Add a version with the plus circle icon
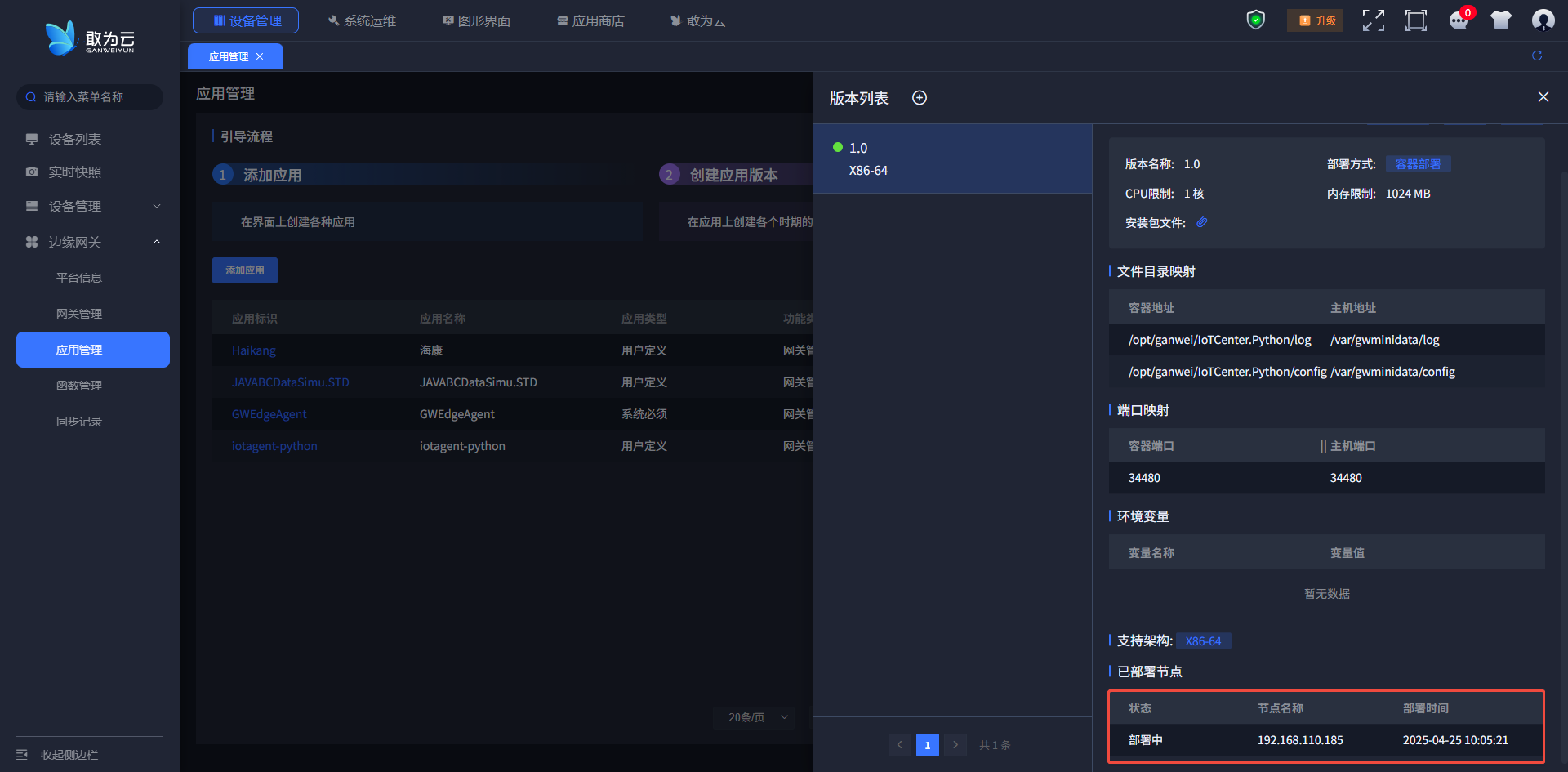Image resolution: width=1568 pixels, height=772 pixels. tap(920, 98)
